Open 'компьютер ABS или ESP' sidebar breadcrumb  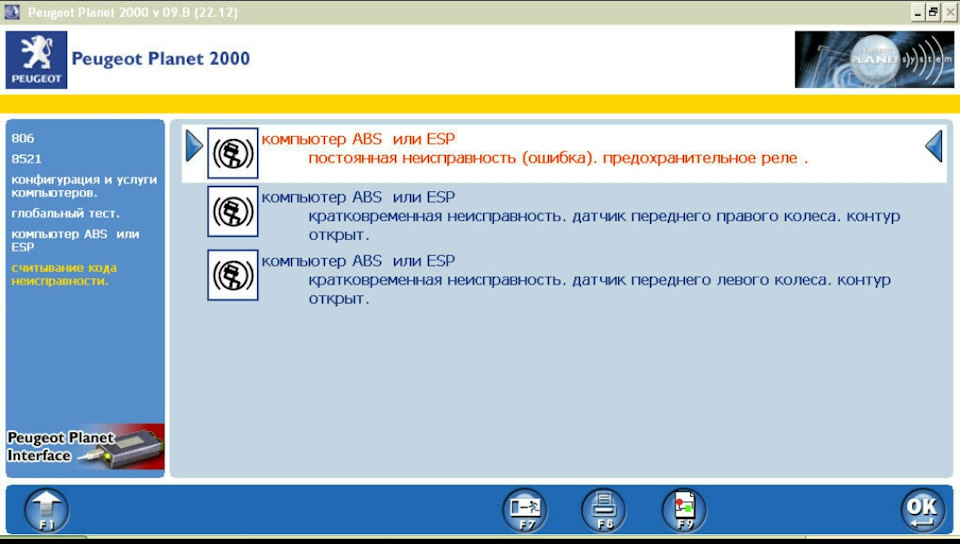pyautogui.click(x=75, y=240)
